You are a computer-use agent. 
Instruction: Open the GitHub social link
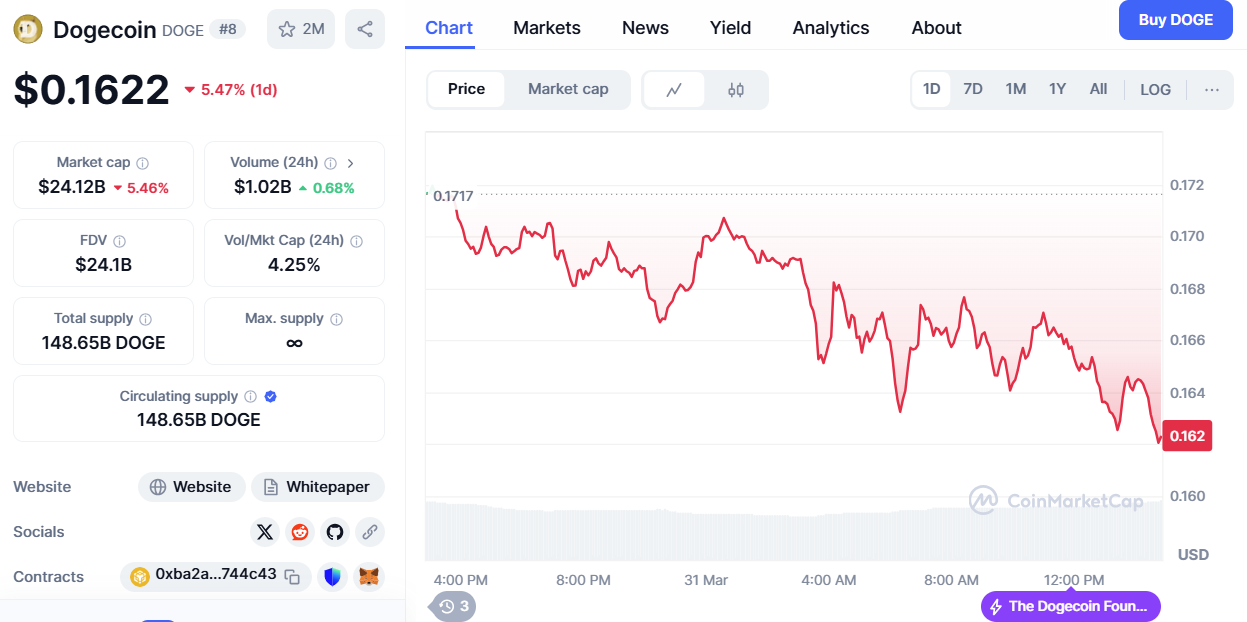(335, 532)
